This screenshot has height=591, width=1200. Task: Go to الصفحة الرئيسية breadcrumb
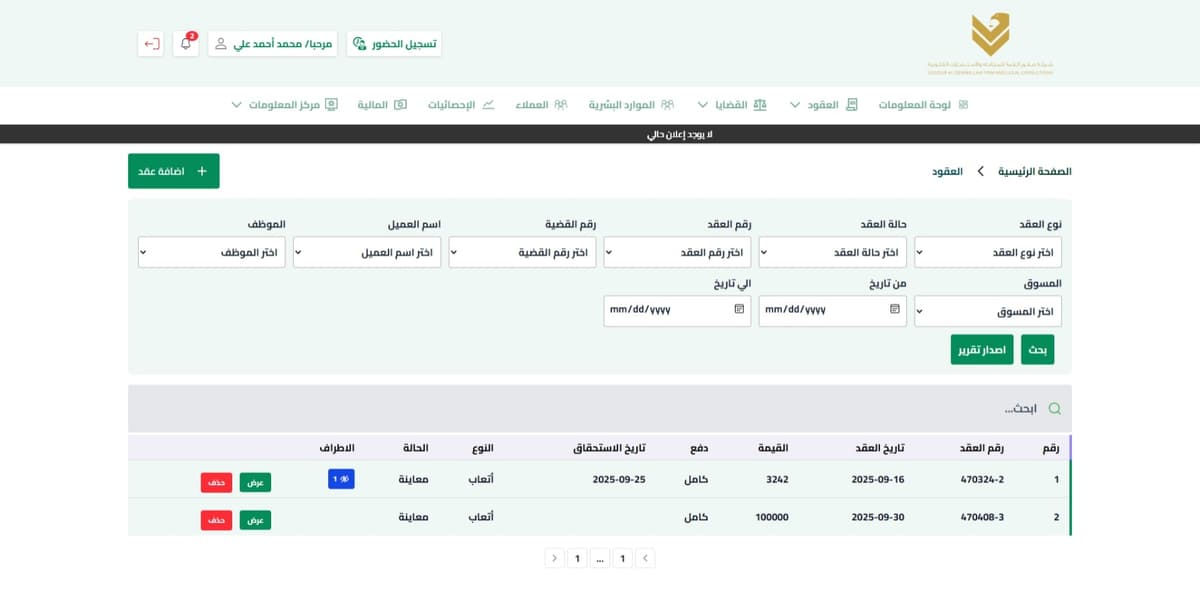(x=1035, y=172)
